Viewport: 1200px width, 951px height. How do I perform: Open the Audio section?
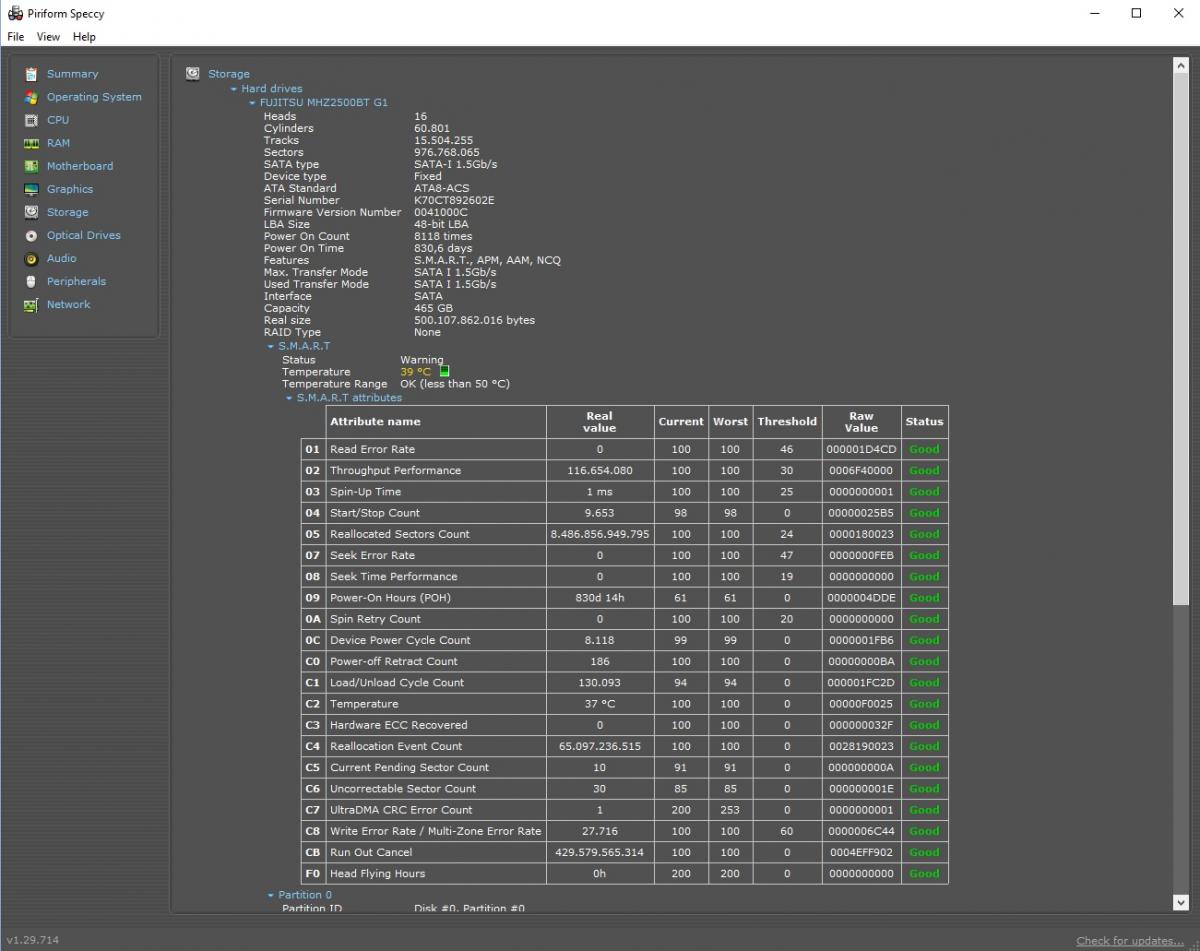click(62, 258)
